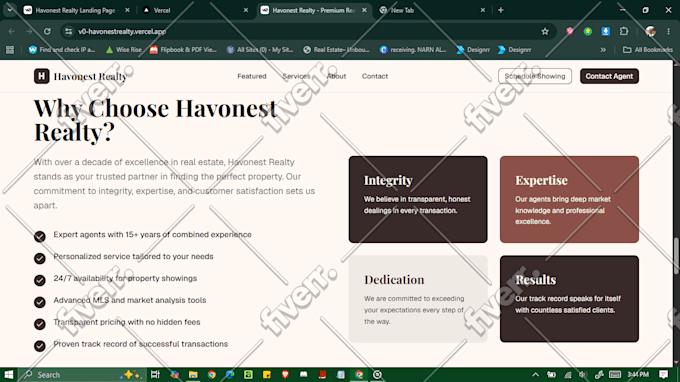Screen dimensions: 680x382
Task: Click checkmark beside Expert agents item
Action: click(x=39, y=236)
